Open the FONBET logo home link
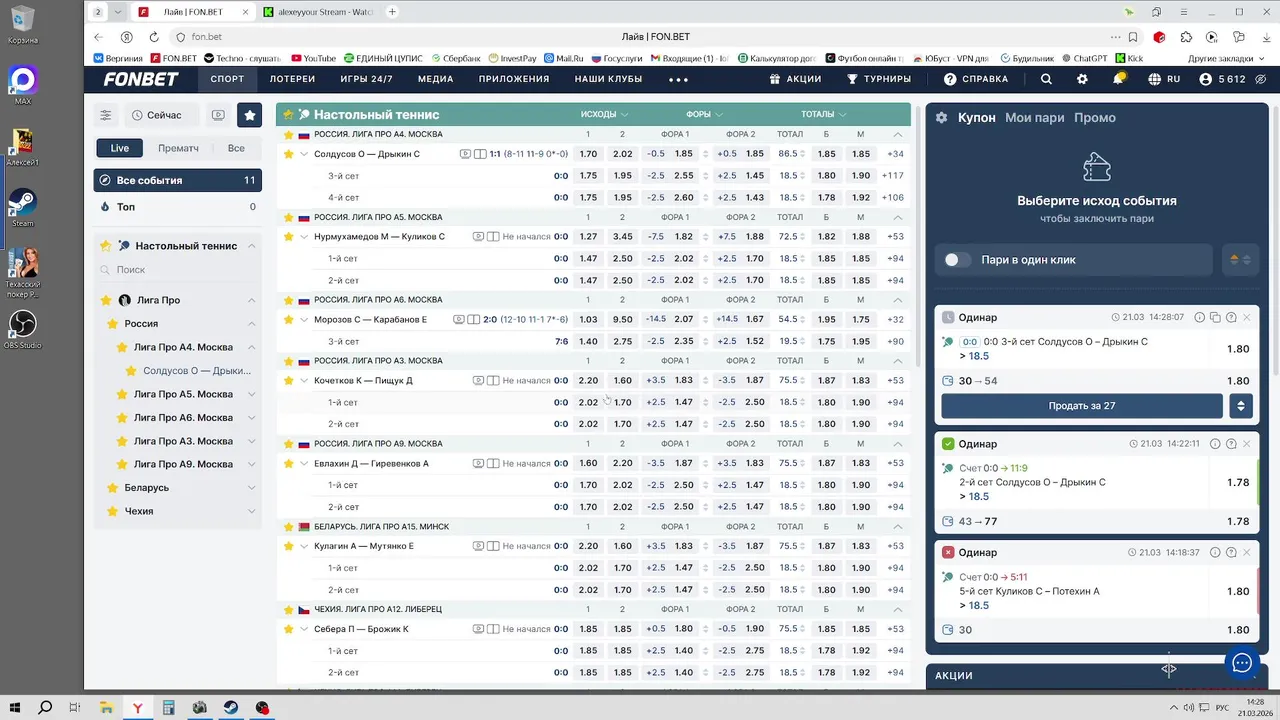 coord(141,79)
